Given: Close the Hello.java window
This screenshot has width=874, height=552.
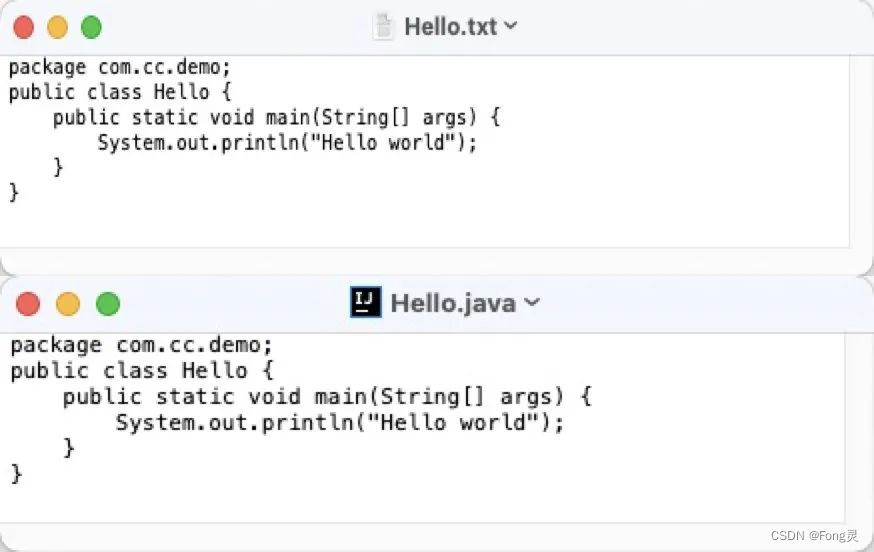Looking at the screenshot, I should click(28, 304).
